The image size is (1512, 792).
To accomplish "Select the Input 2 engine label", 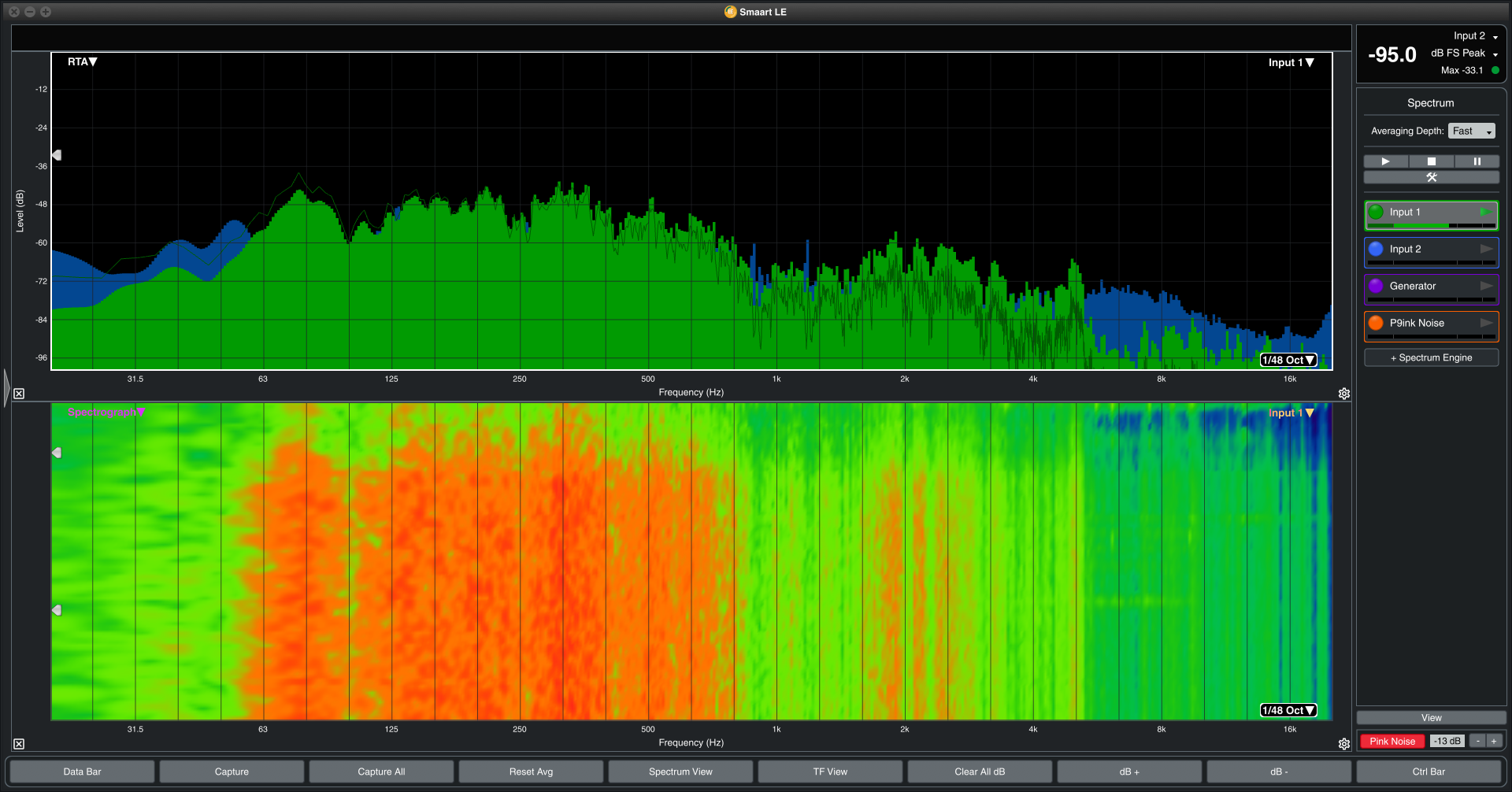I will point(1405,249).
